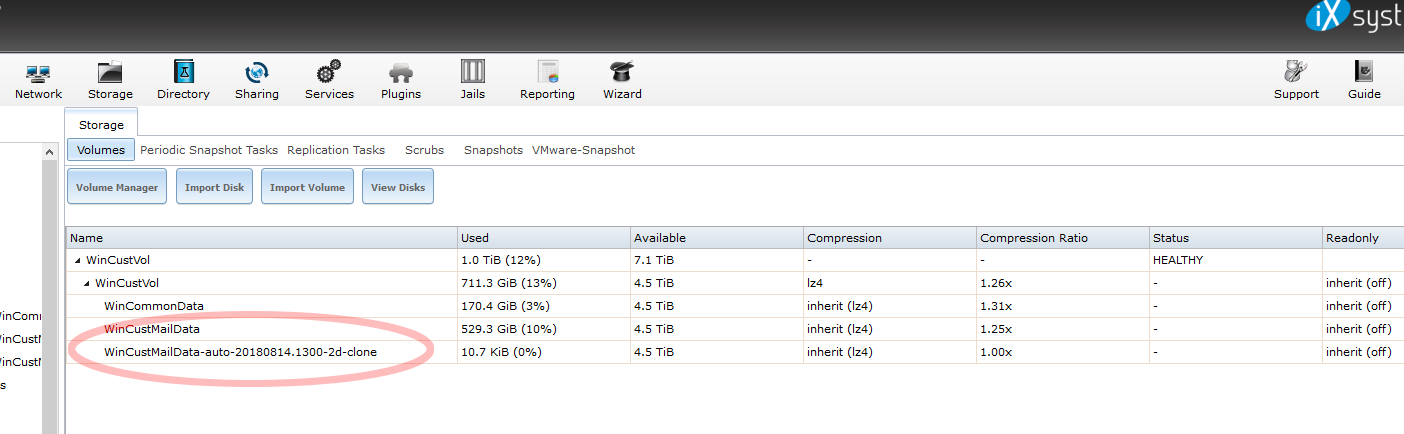Viewport: 1404px width, 434px height.
Task: Collapse the nested WinCustVol dataset
Action: [87, 283]
